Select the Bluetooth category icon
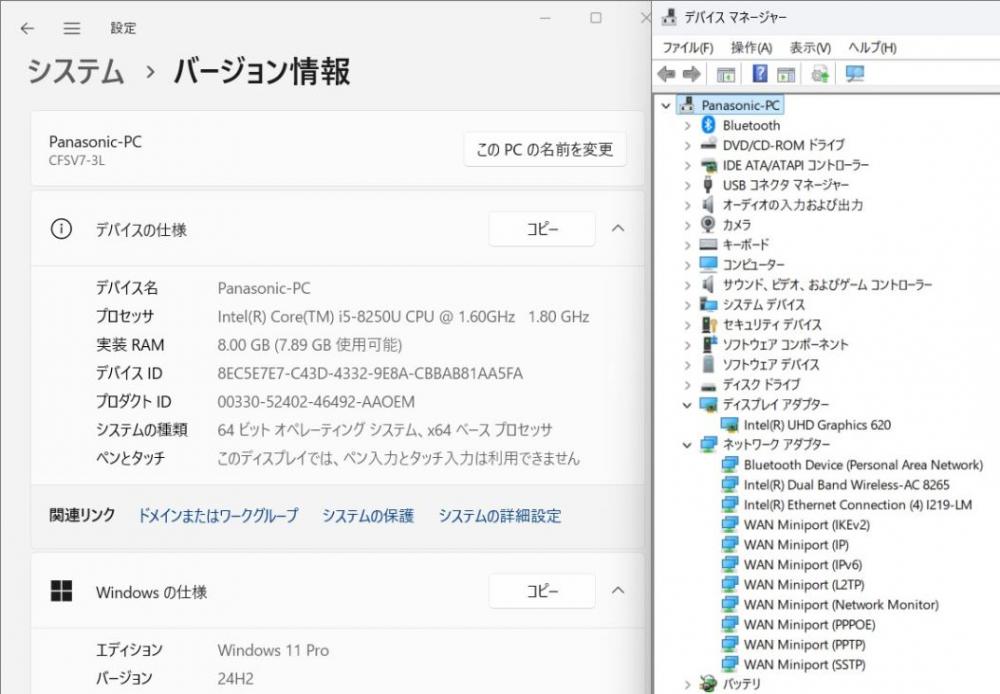 (x=708, y=125)
